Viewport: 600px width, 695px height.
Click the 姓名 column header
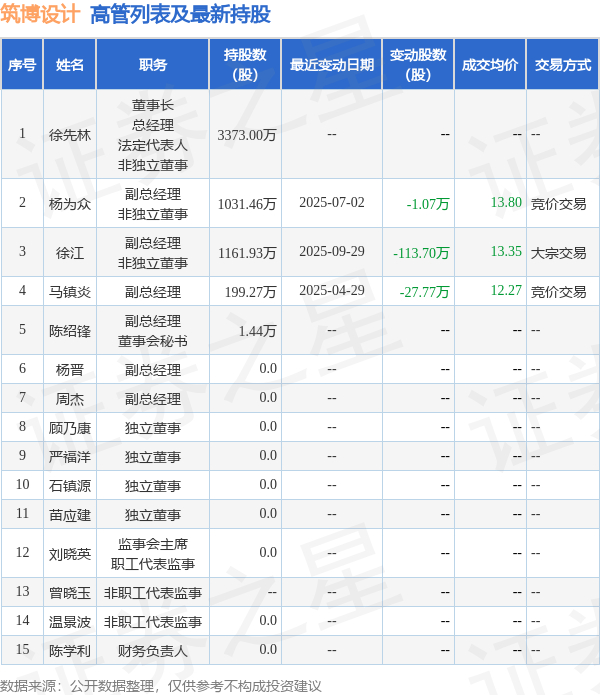[70, 65]
